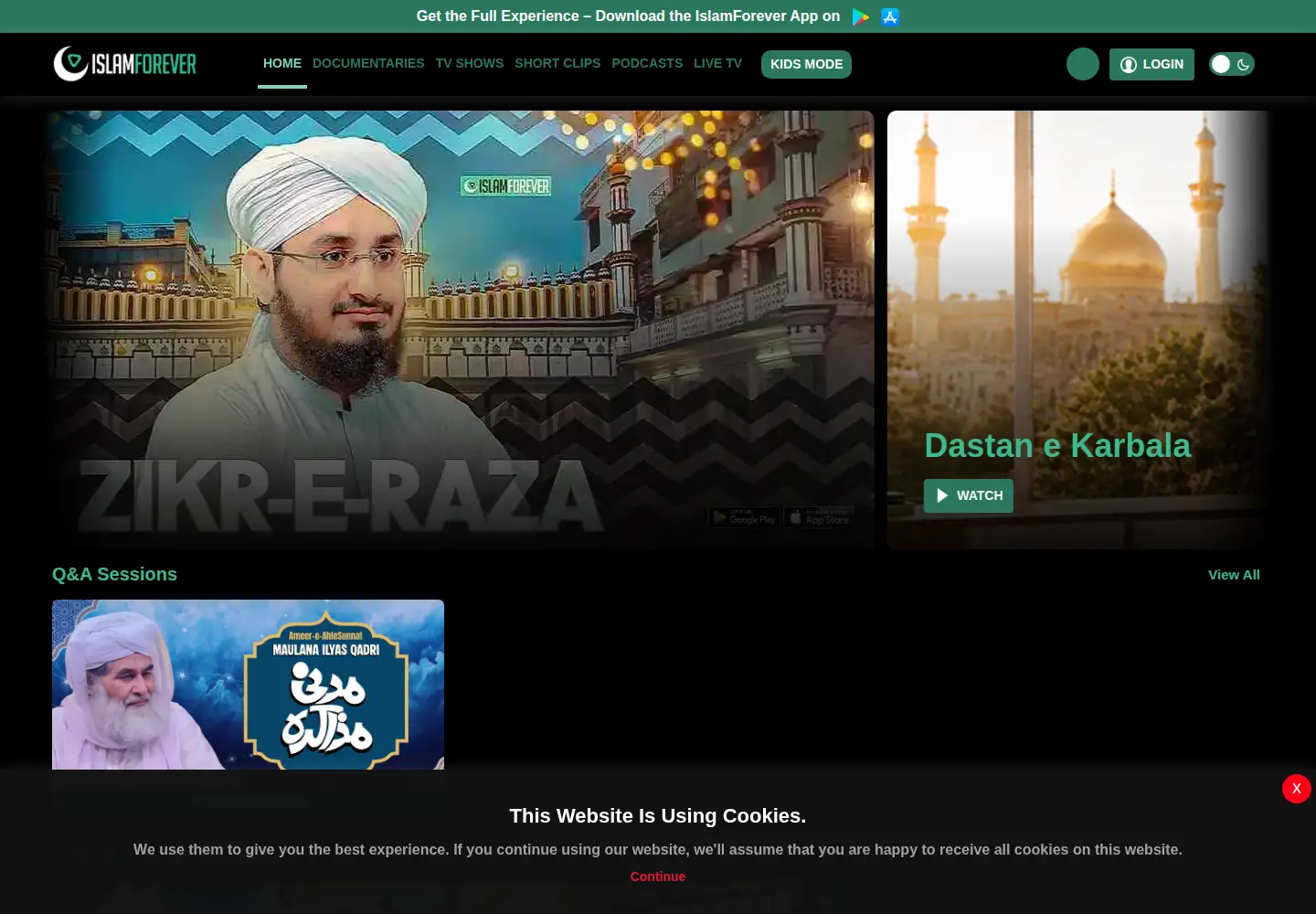
Task: Tap App Store badge on Zikr-e-Raza banner
Action: (819, 517)
